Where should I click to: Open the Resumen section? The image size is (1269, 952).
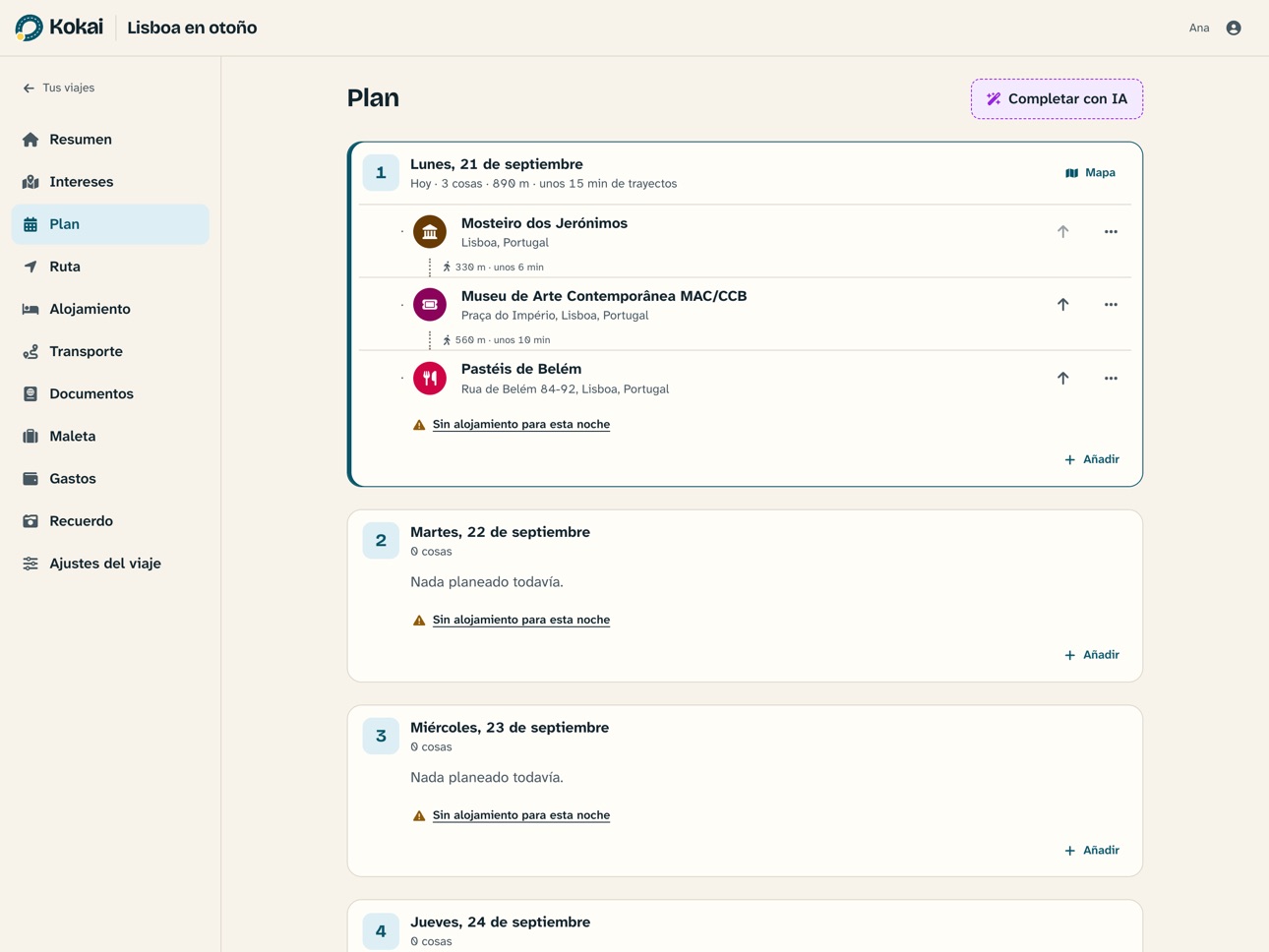[x=110, y=140]
